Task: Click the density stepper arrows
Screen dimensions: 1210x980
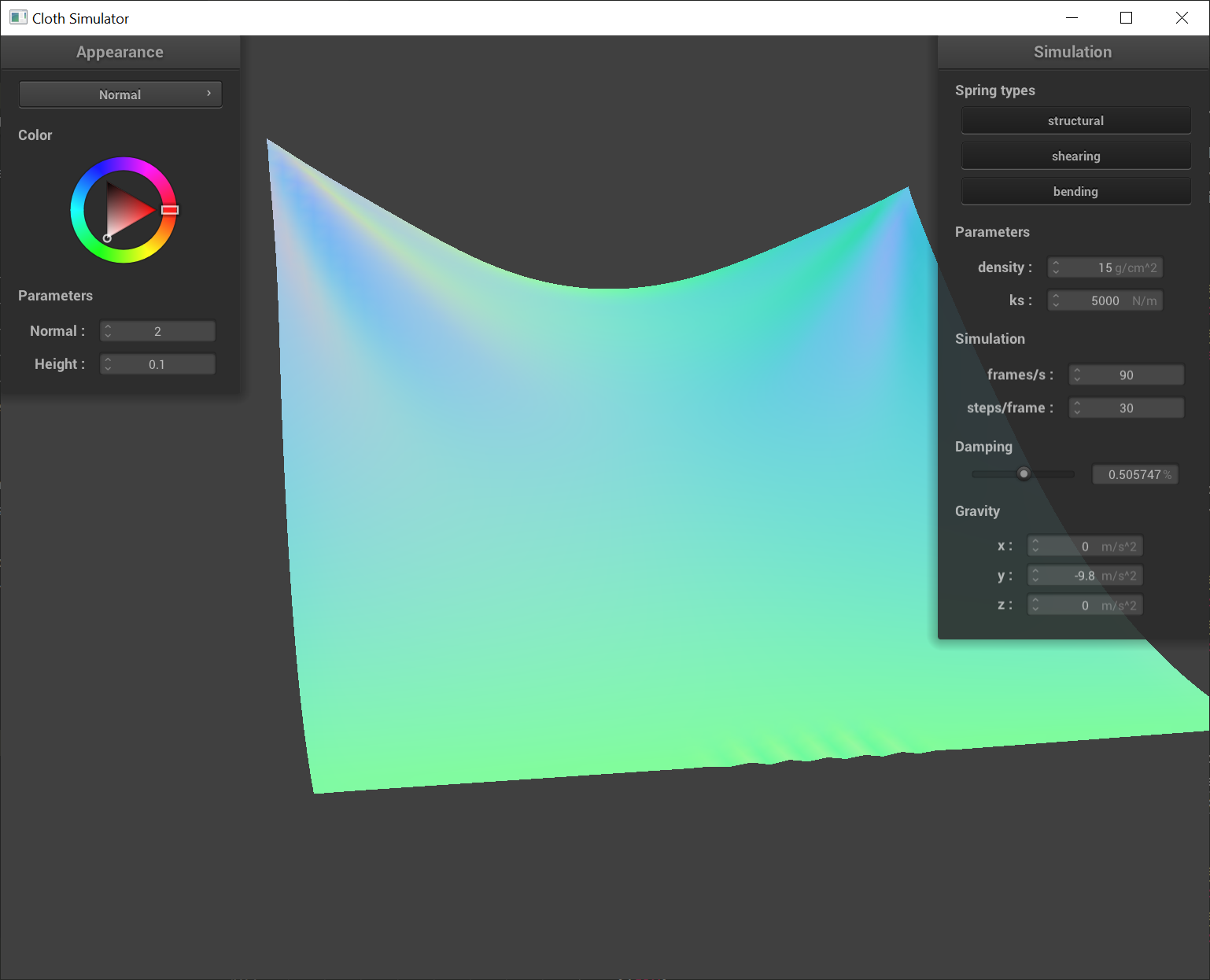Action: point(1056,267)
